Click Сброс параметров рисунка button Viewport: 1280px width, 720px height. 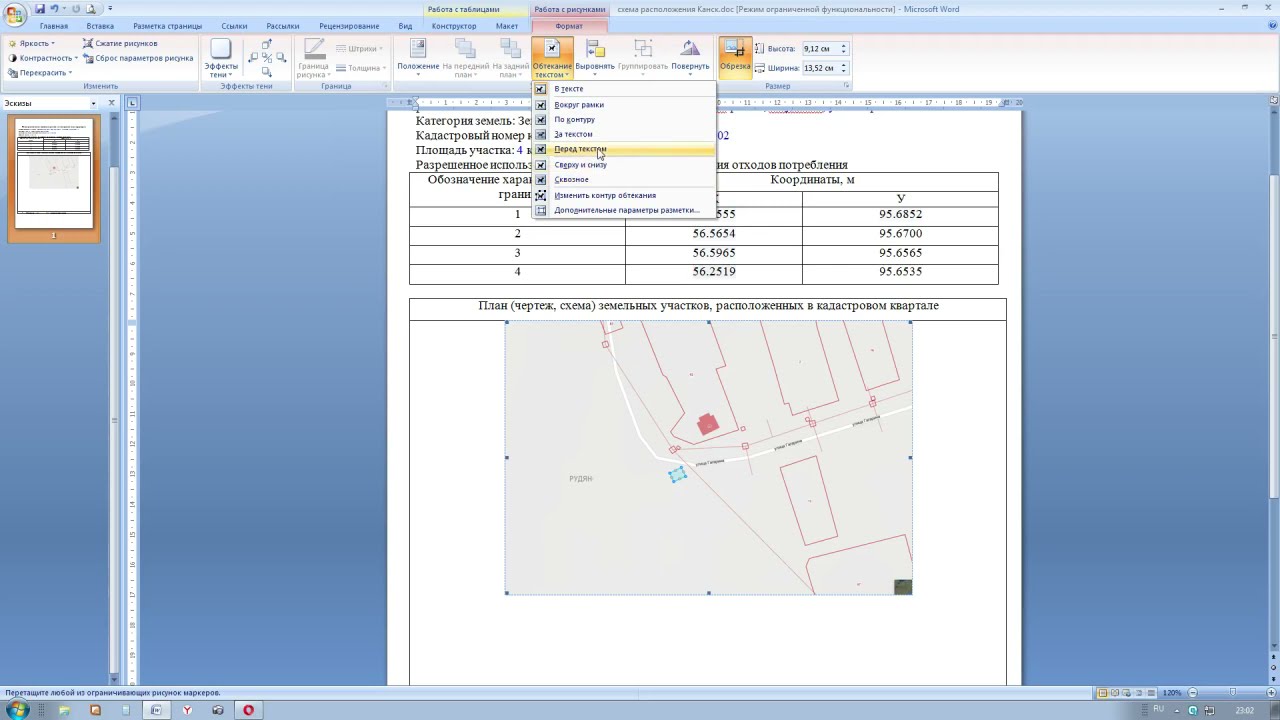tap(138, 58)
